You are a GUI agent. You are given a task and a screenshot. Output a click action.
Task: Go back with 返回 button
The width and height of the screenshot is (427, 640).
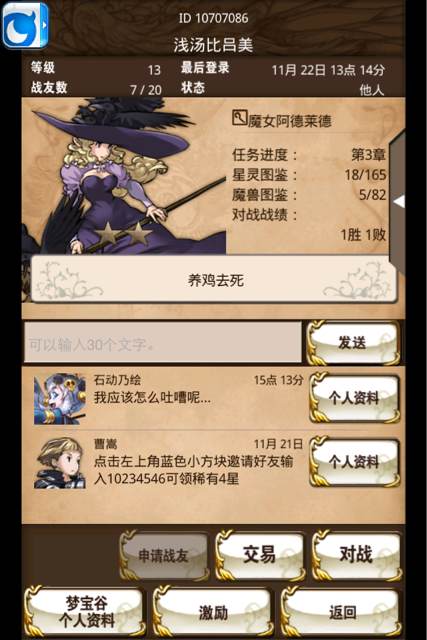pyautogui.click(x=342, y=611)
